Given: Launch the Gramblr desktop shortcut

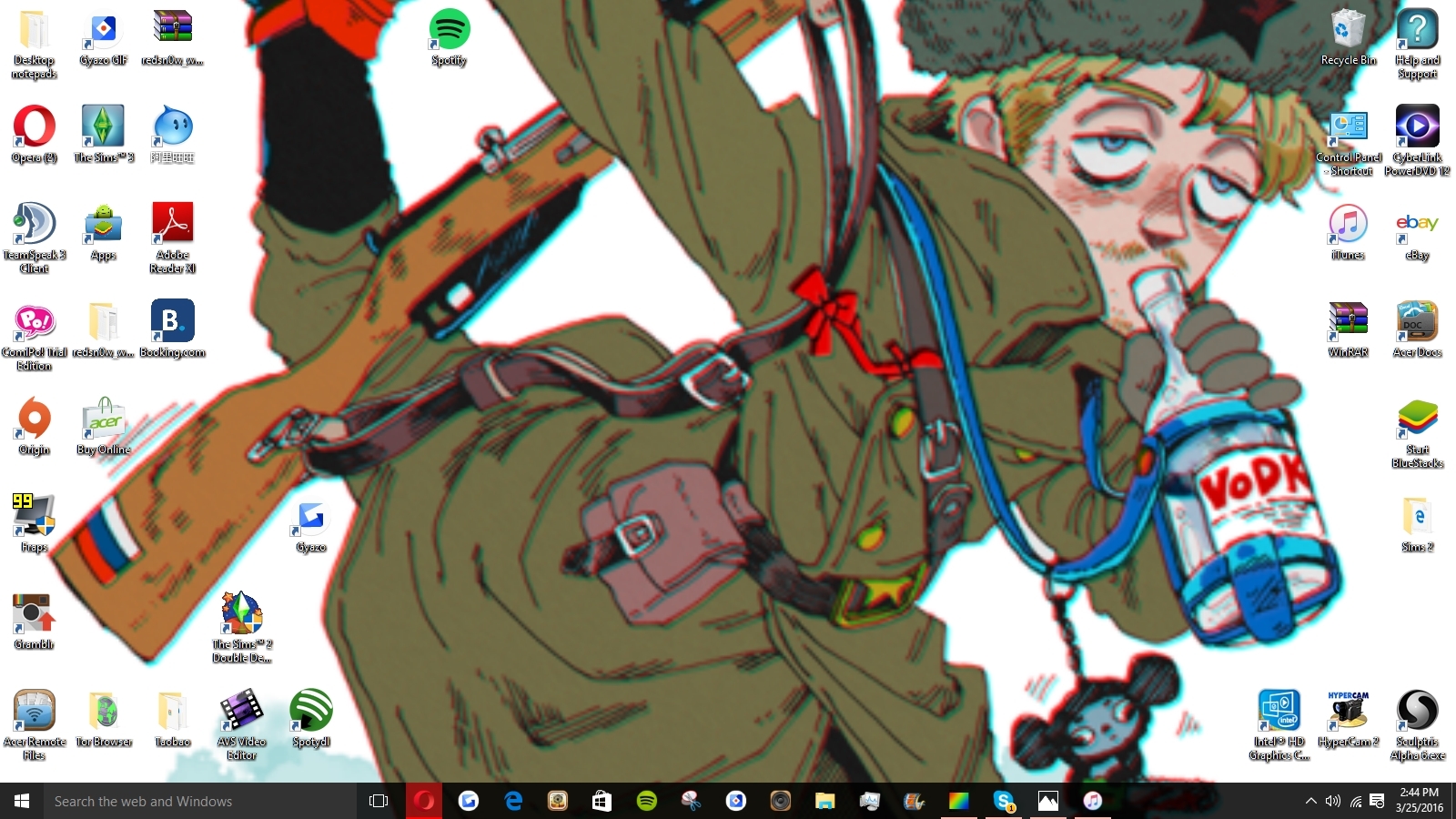Looking at the screenshot, I should click(x=35, y=621).
